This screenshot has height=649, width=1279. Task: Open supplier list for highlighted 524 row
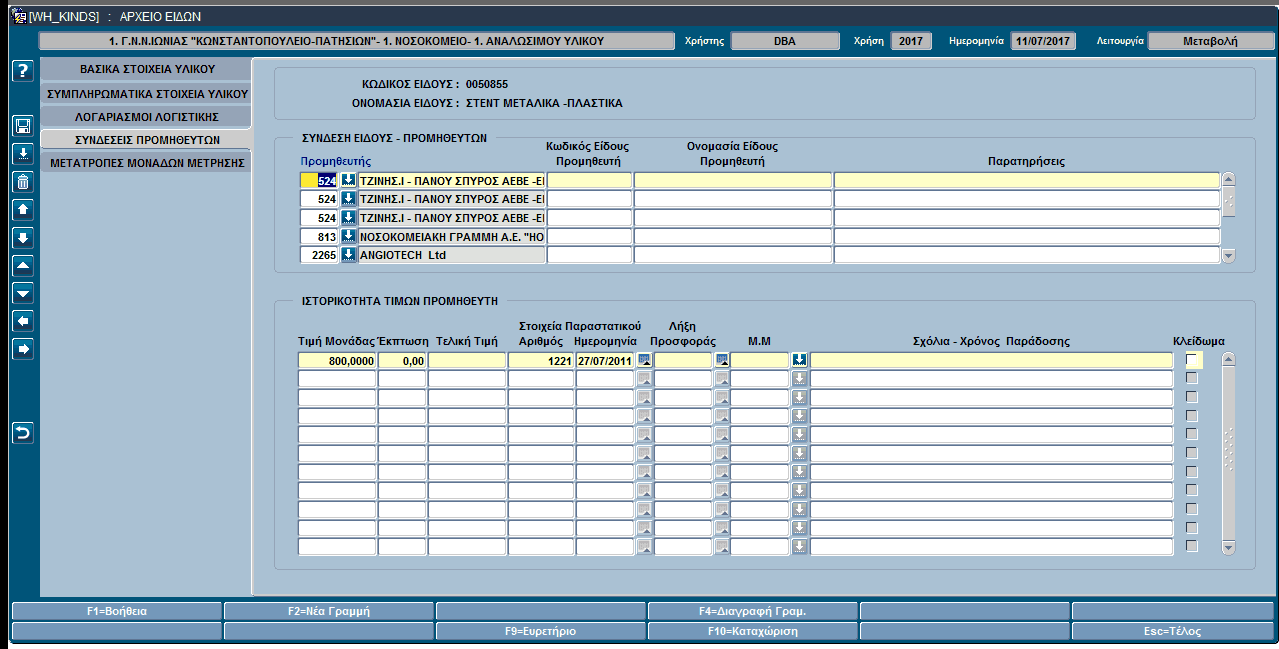(348, 180)
